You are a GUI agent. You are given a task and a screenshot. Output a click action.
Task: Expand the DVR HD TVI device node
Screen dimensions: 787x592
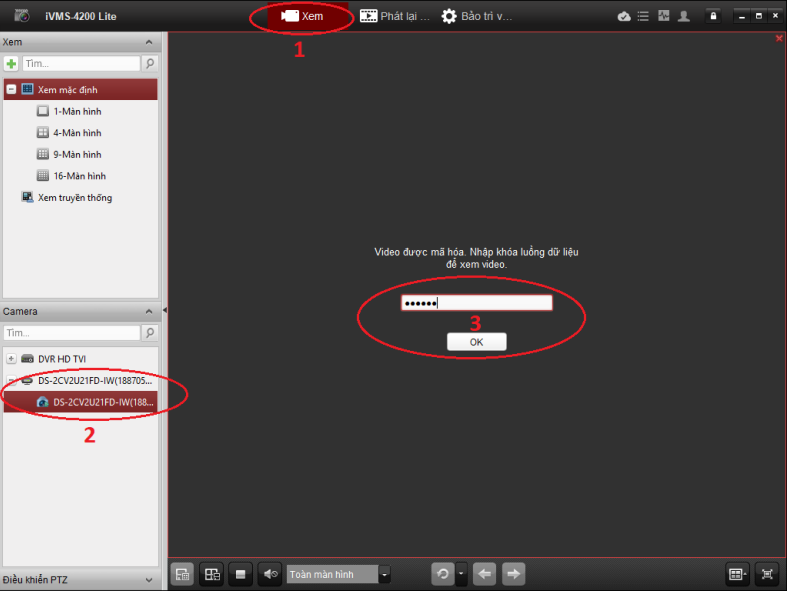[x=11, y=358]
